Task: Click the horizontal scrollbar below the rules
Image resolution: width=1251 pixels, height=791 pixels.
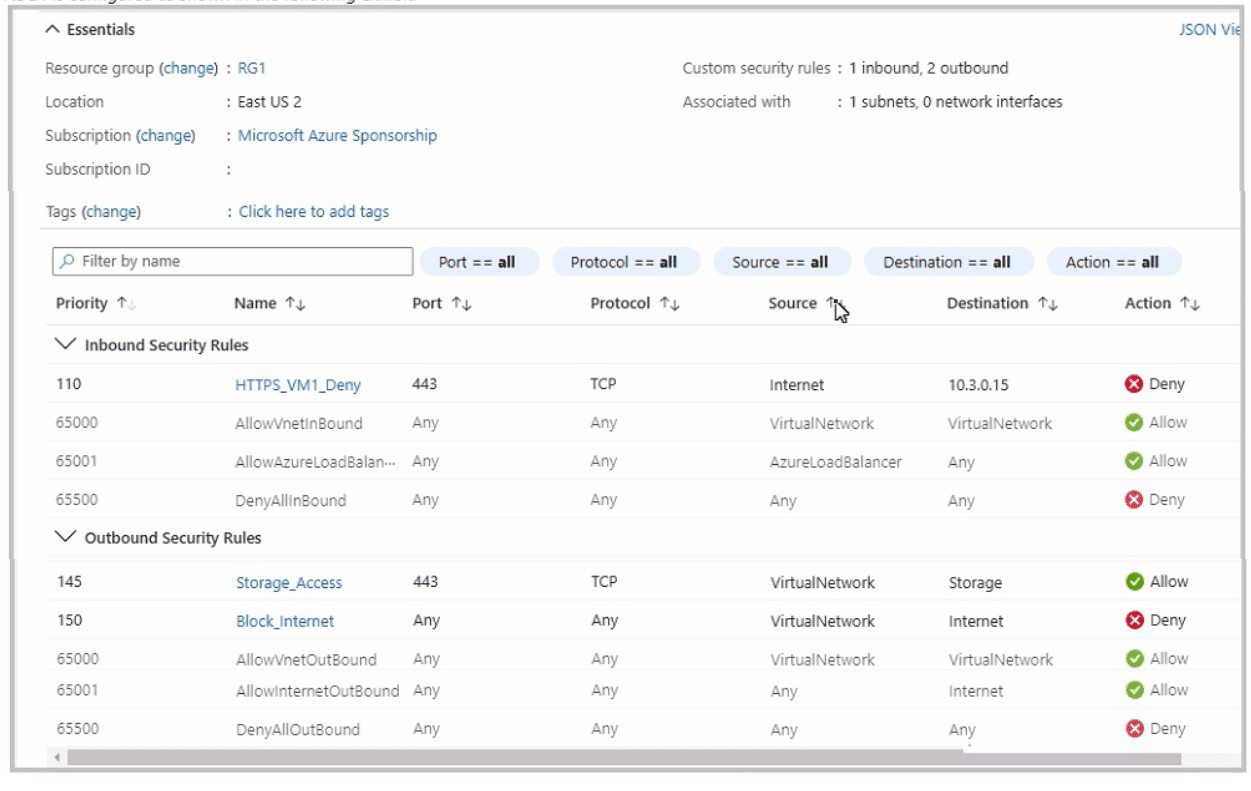Action: pyautogui.click(x=620, y=759)
